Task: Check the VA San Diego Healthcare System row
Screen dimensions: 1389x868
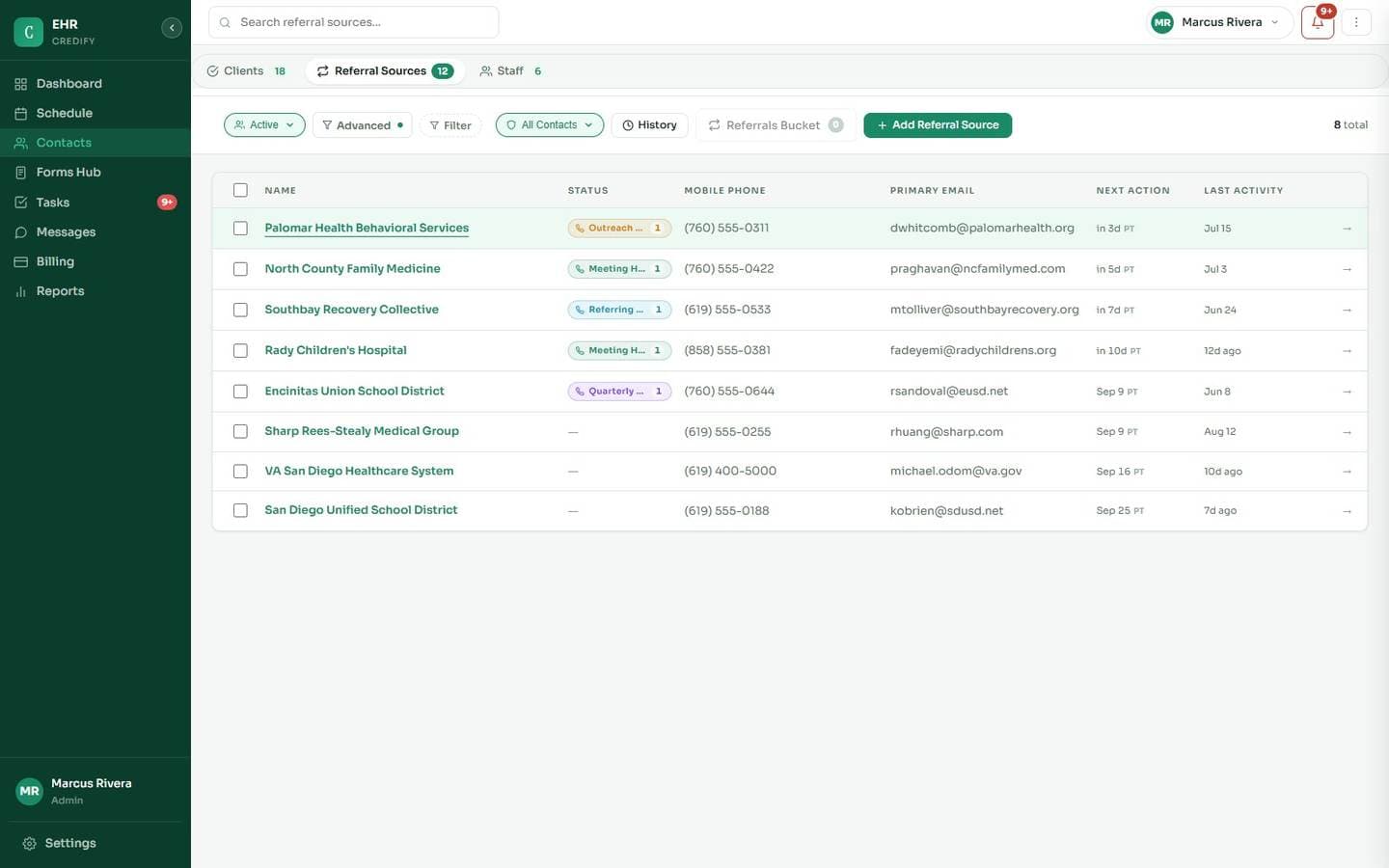Action: pyautogui.click(x=240, y=471)
